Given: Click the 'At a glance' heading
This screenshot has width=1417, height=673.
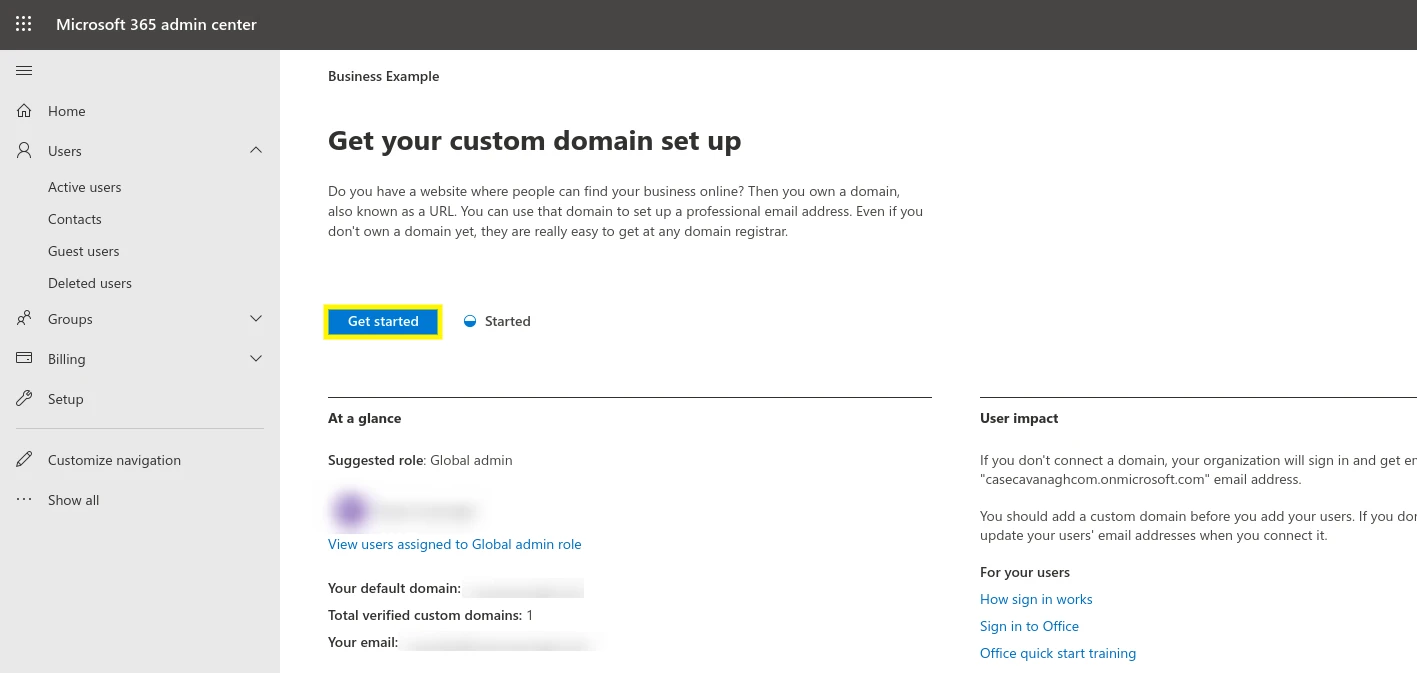Looking at the screenshot, I should point(365,418).
